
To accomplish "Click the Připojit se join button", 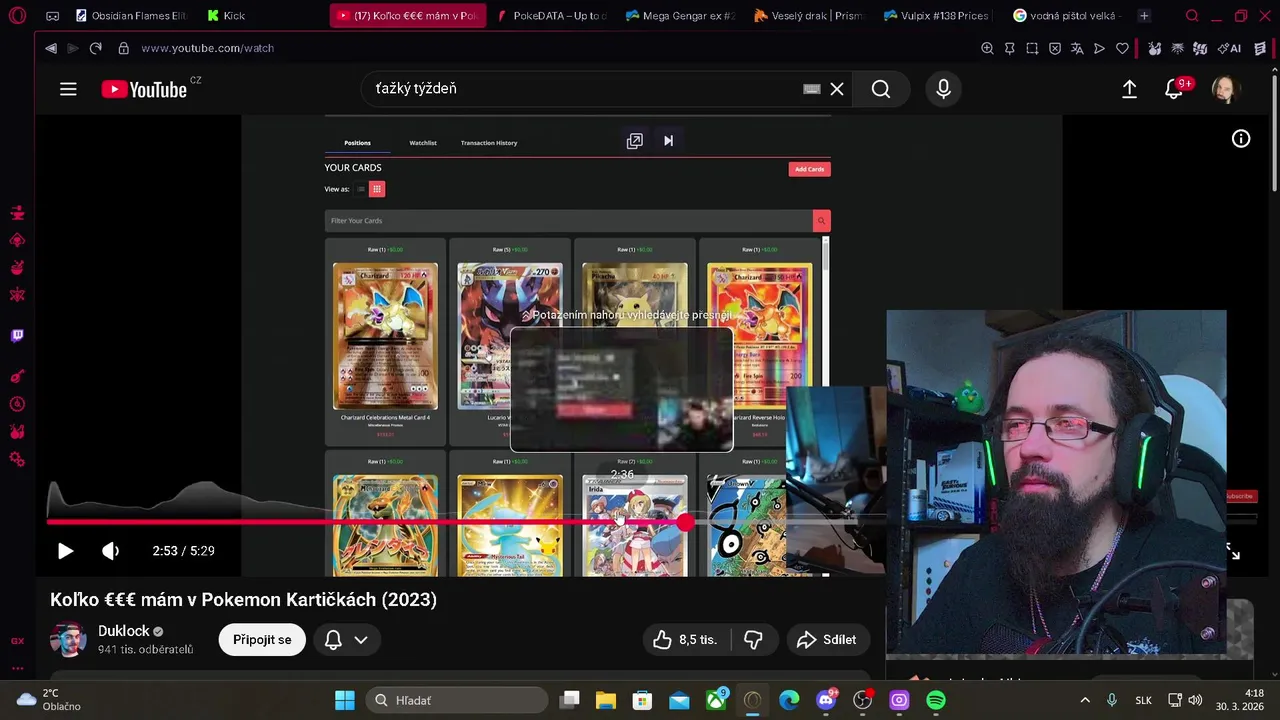I will 262,640.
